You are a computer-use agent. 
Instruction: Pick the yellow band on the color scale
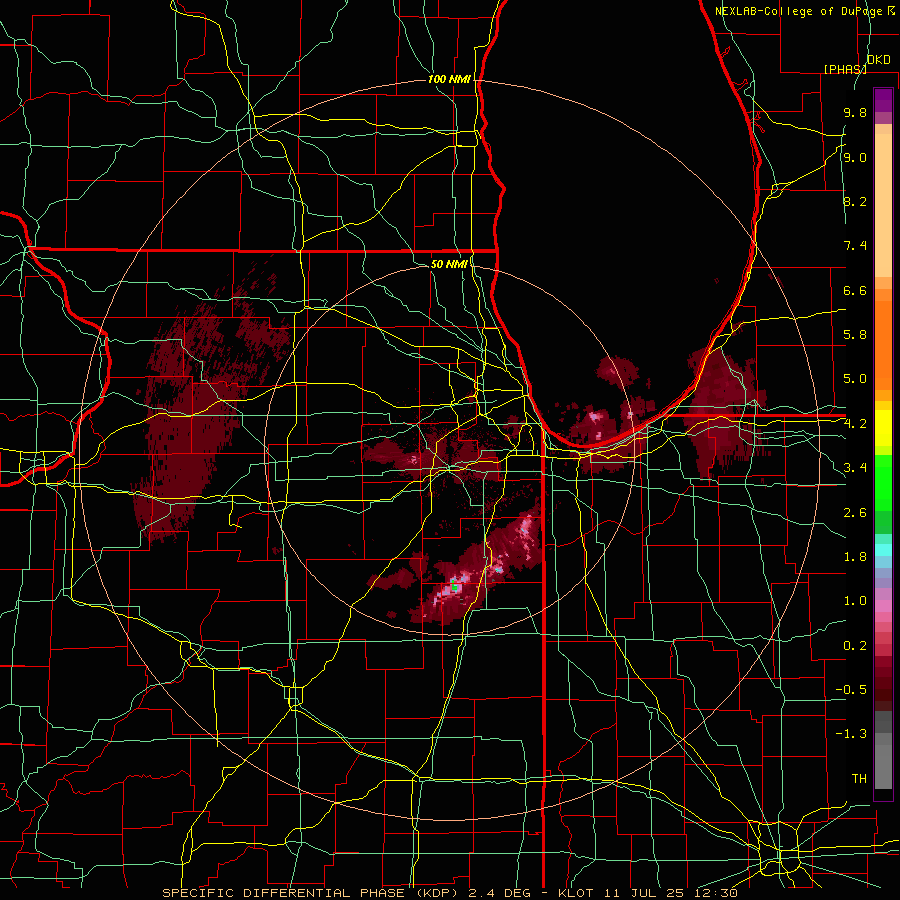883,428
